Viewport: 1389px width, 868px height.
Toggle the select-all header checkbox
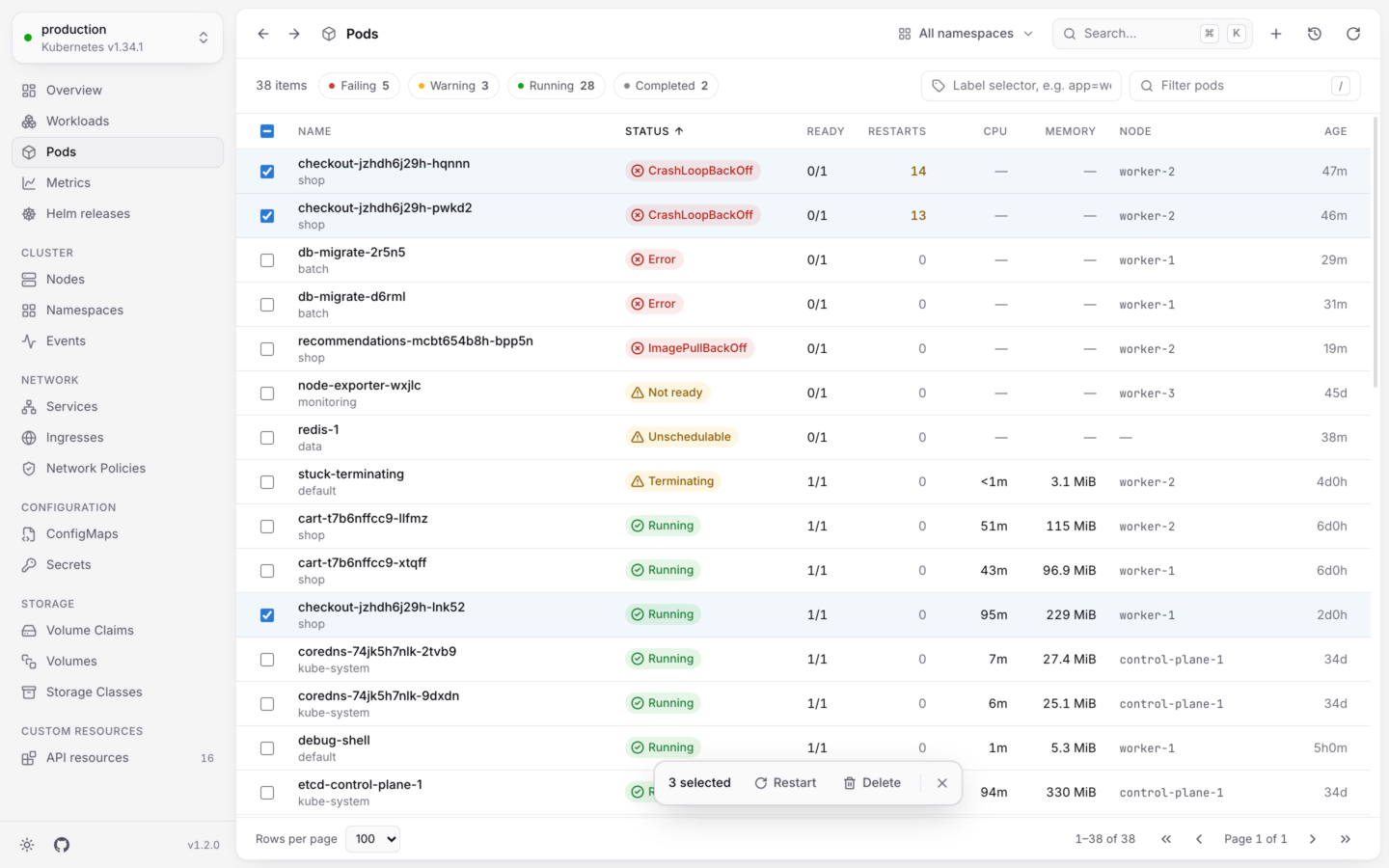(x=267, y=131)
